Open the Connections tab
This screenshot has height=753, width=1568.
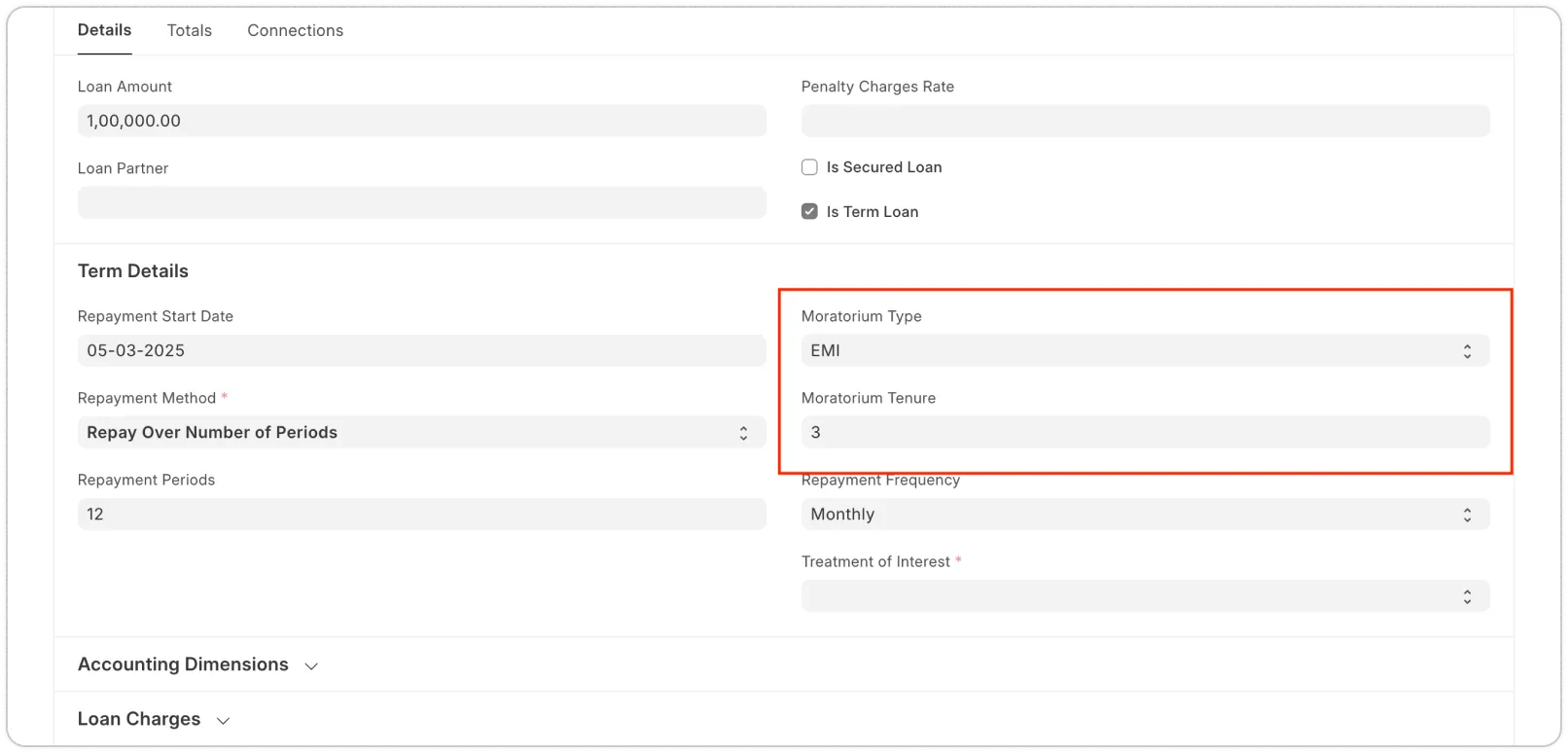(x=295, y=30)
